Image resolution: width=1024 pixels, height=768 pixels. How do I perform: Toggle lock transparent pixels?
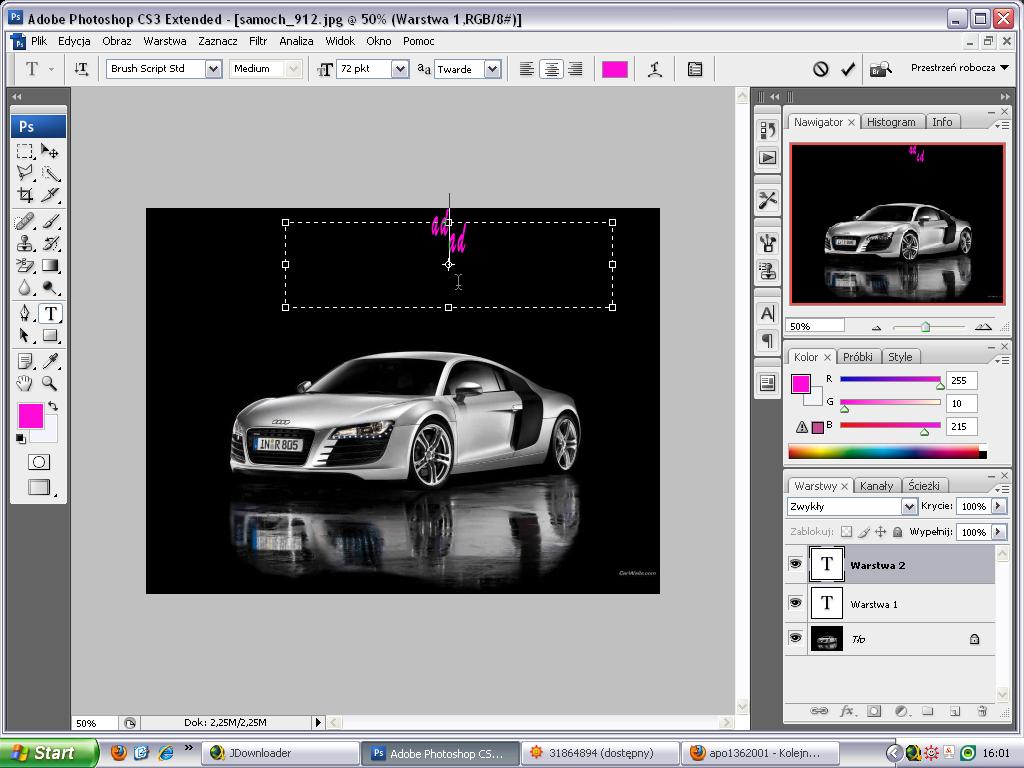pos(846,532)
